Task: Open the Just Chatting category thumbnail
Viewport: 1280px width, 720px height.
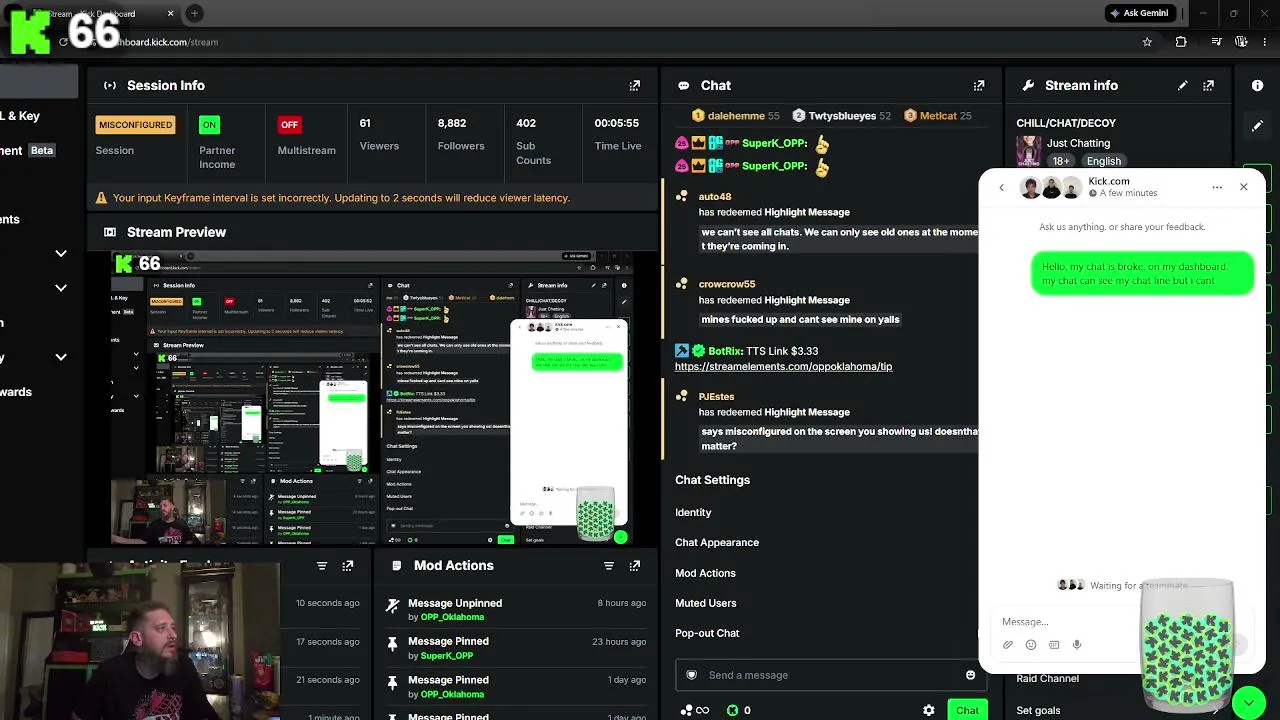Action: pyautogui.click(x=1028, y=151)
